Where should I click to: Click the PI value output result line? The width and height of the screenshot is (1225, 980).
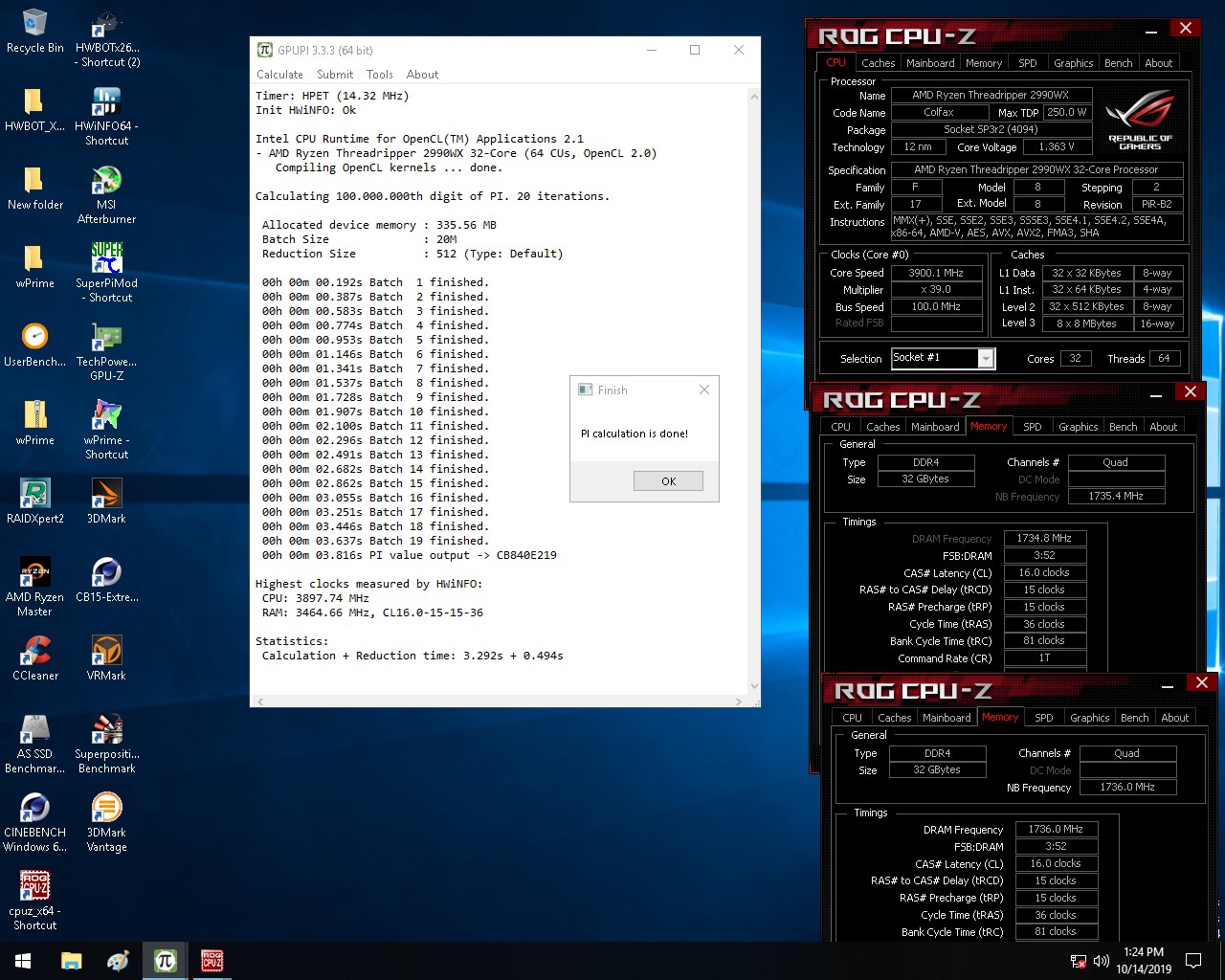[410, 555]
